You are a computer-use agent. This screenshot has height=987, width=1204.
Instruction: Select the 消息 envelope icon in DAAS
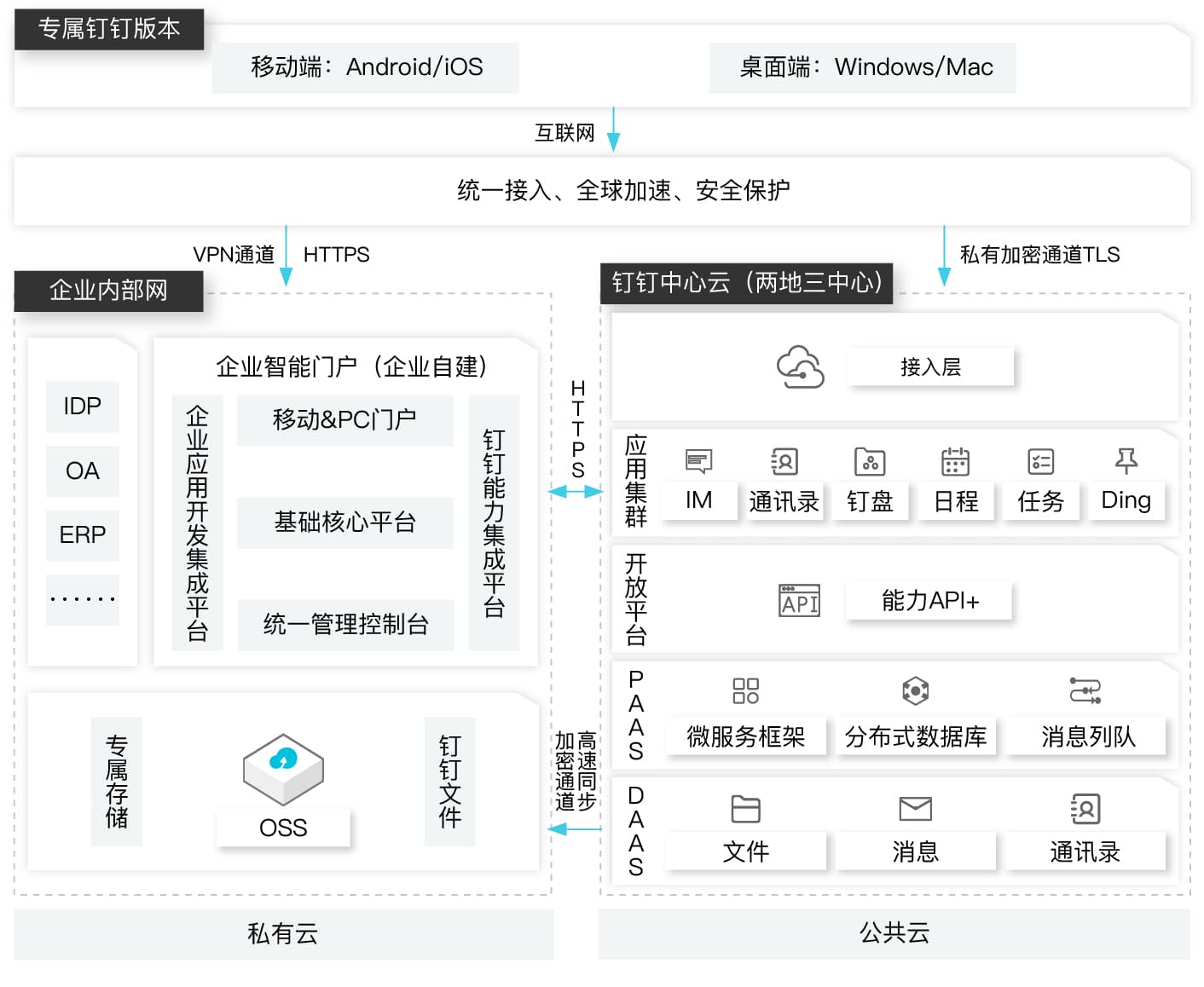tap(914, 808)
